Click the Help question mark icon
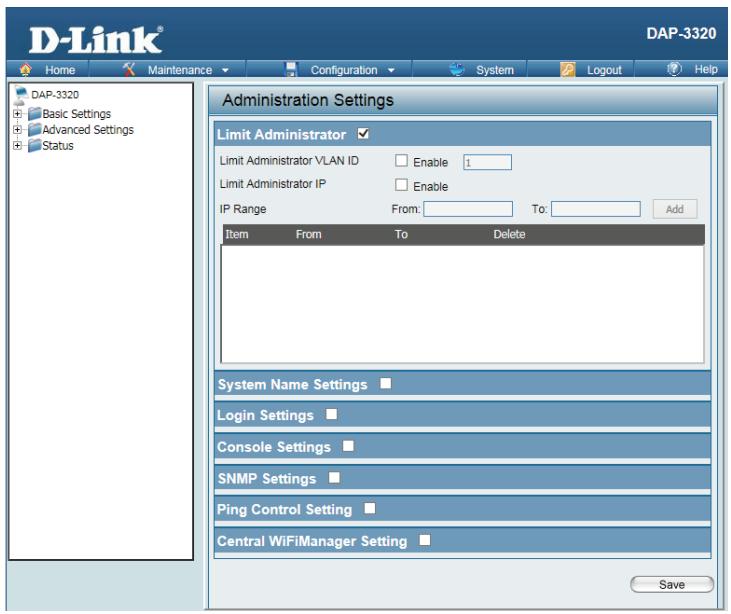 [674, 69]
